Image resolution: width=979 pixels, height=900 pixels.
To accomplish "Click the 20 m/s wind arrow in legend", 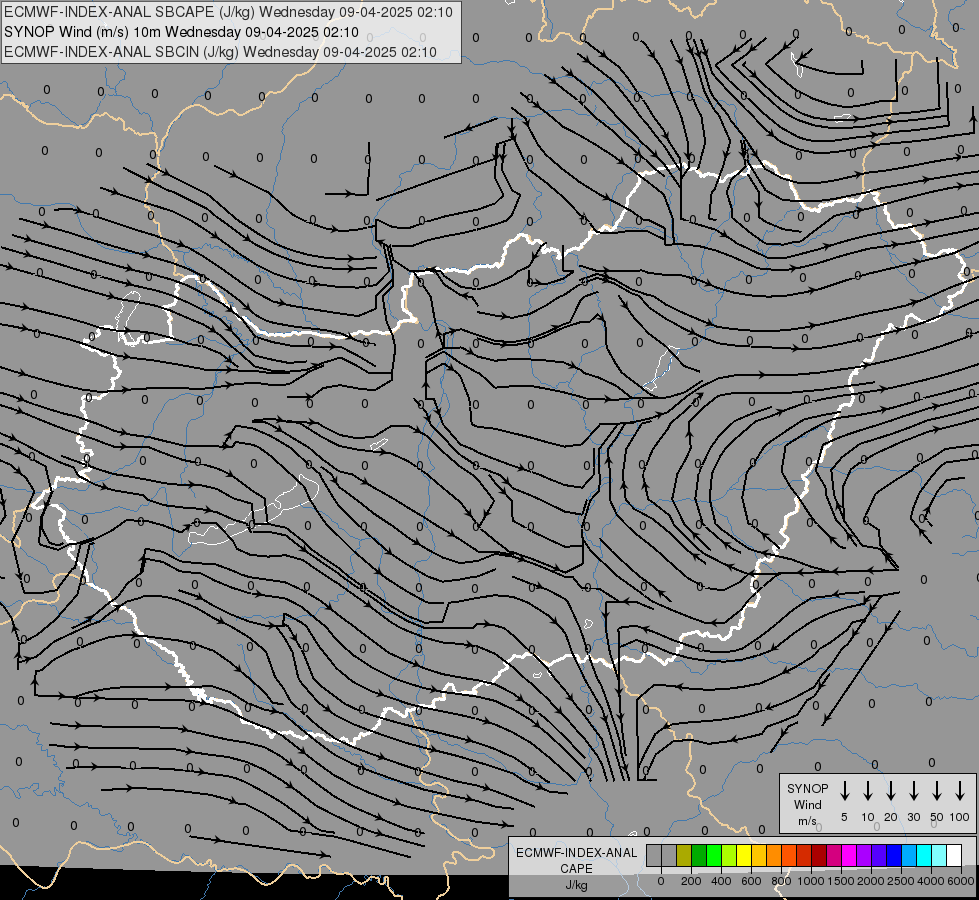I will 891,791.
